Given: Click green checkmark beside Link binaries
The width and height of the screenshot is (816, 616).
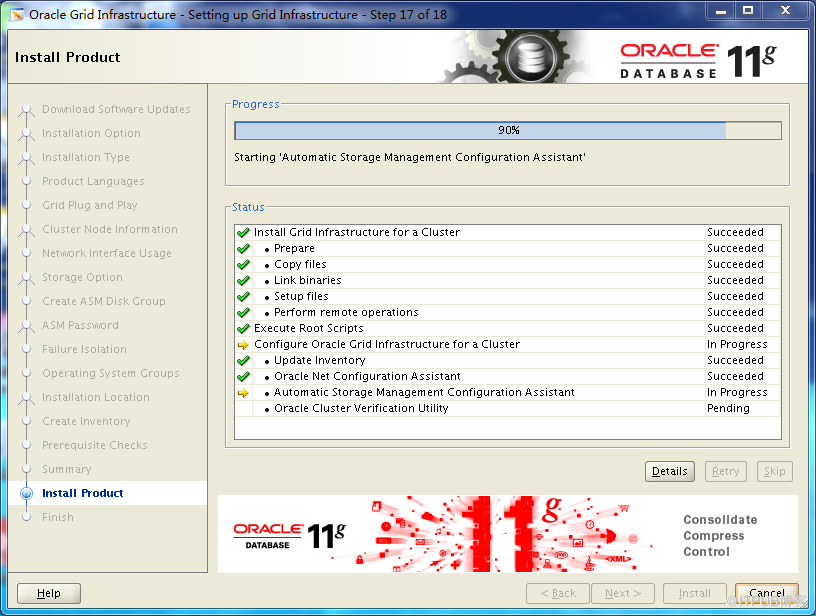Looking at the screenshot, I should [243, 280].
